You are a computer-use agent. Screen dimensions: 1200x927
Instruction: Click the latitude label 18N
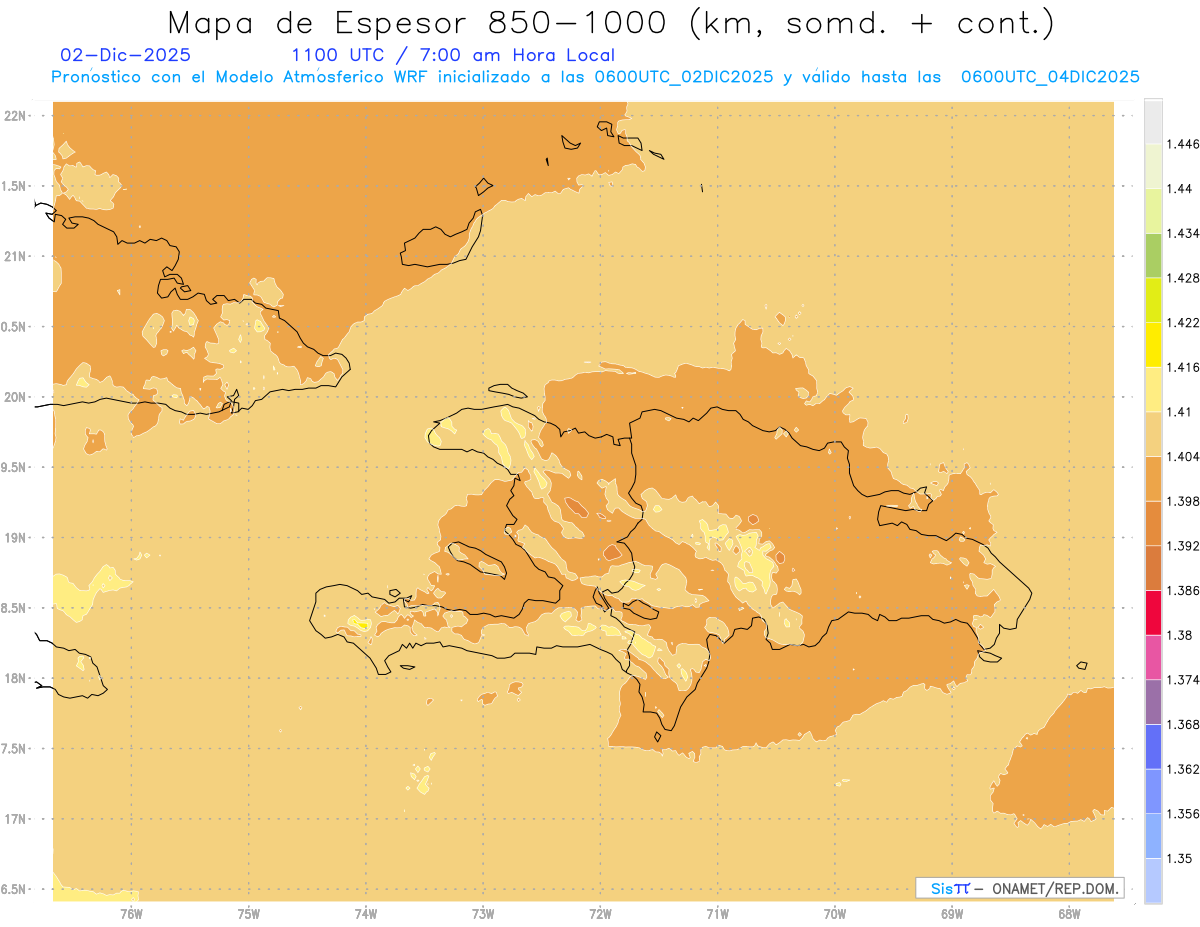click(15, 678)
